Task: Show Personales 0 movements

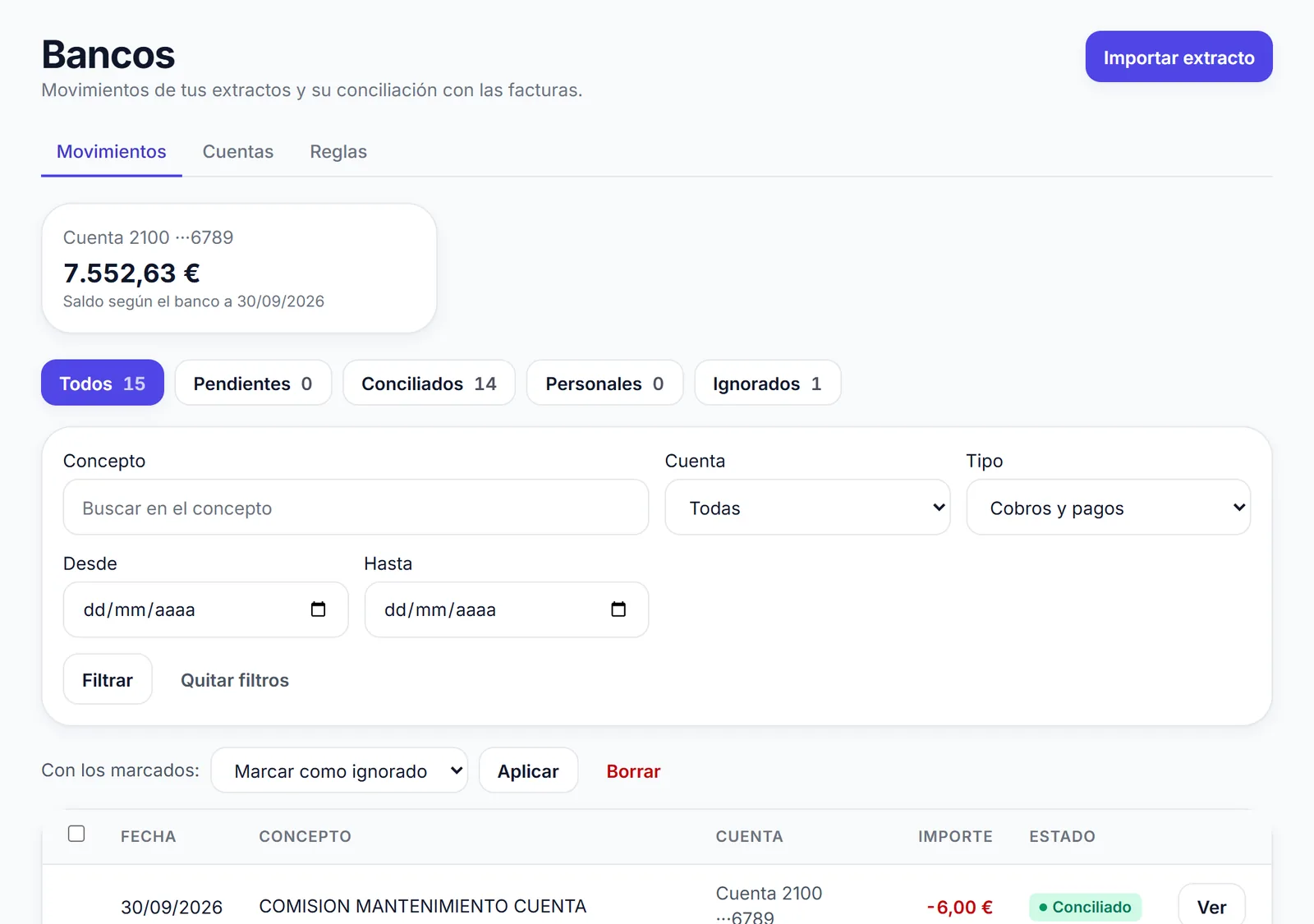Action: (604, 384)
